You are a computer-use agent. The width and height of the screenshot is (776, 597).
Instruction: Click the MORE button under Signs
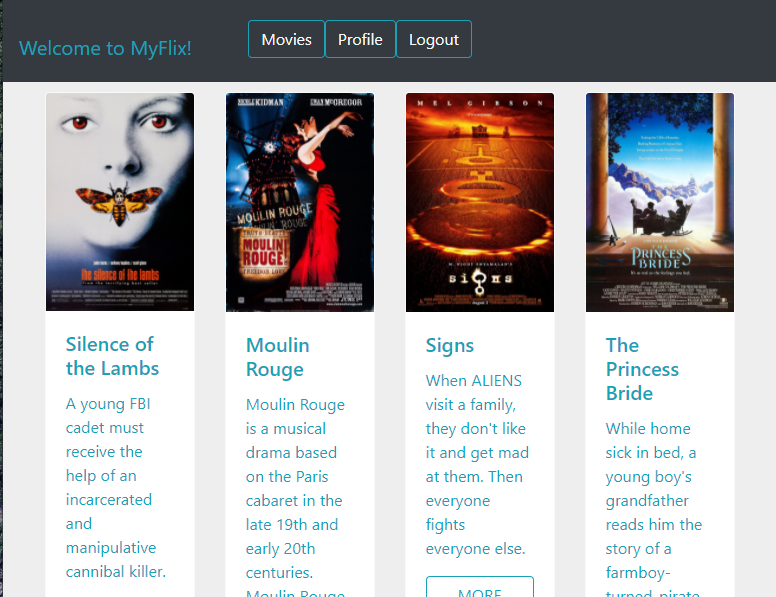(480, 587)
